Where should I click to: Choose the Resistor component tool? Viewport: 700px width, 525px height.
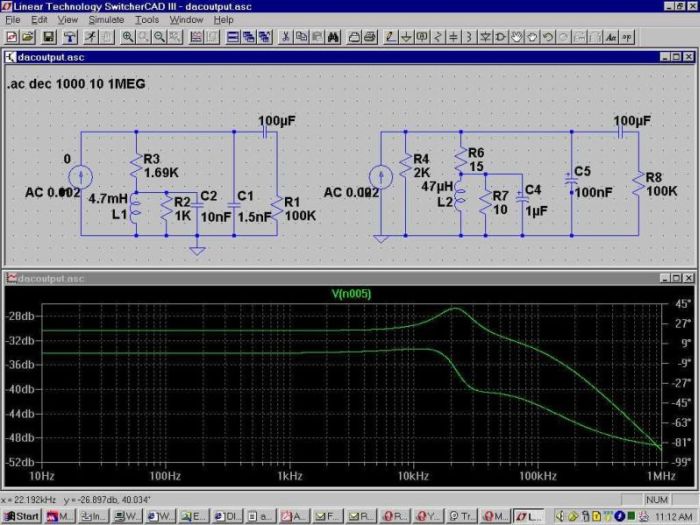[439, 37]
